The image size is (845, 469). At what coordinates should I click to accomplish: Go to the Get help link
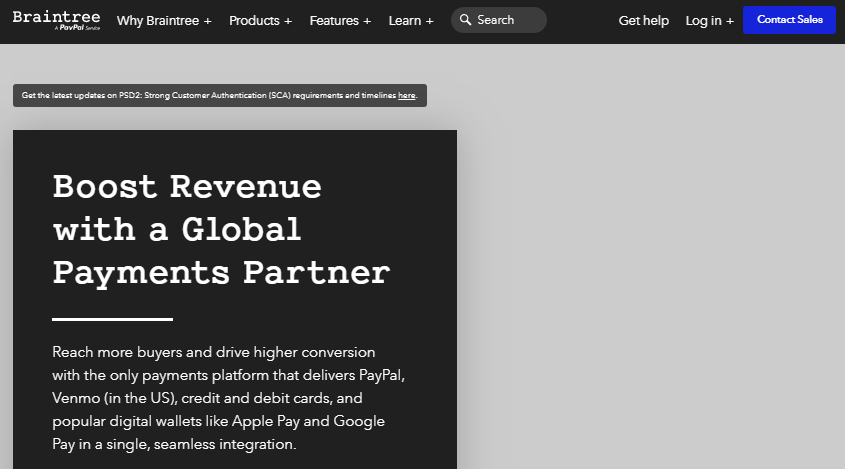coord(643,21)
